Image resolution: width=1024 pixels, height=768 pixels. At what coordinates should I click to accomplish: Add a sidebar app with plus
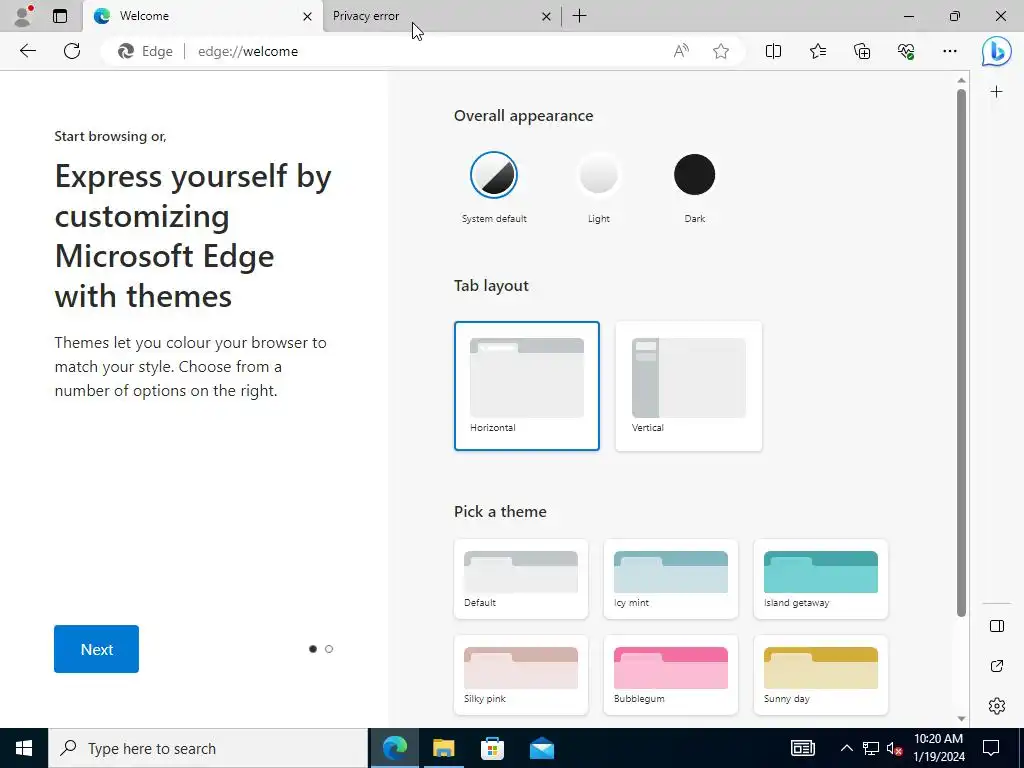(x=997, y=91)
